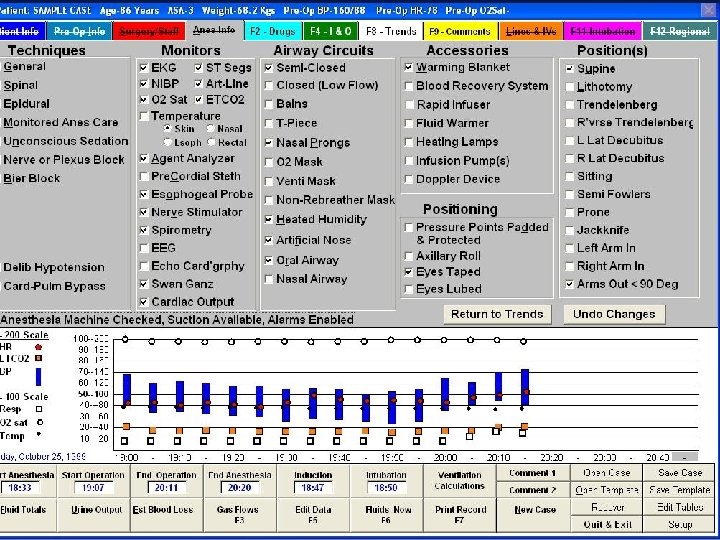Uncheck Heated Humidity
Screen dimensions: 720x540
[x=269, y=219]
